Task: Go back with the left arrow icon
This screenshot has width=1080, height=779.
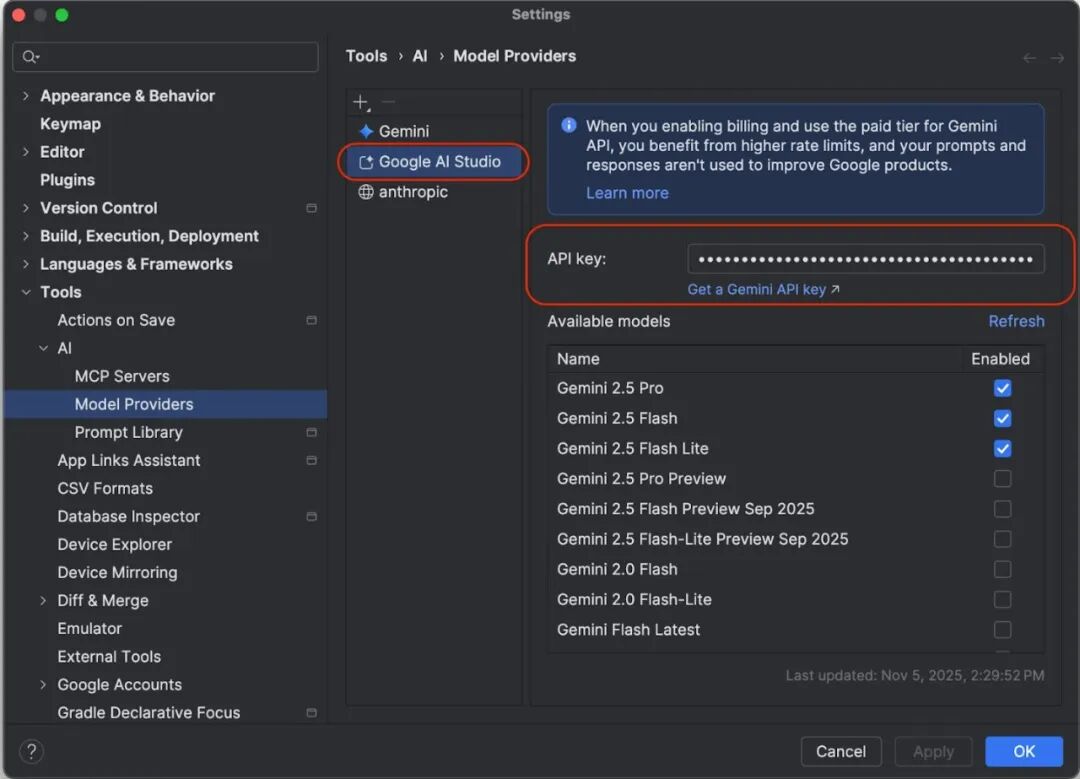Action: tap(1029, 58)
